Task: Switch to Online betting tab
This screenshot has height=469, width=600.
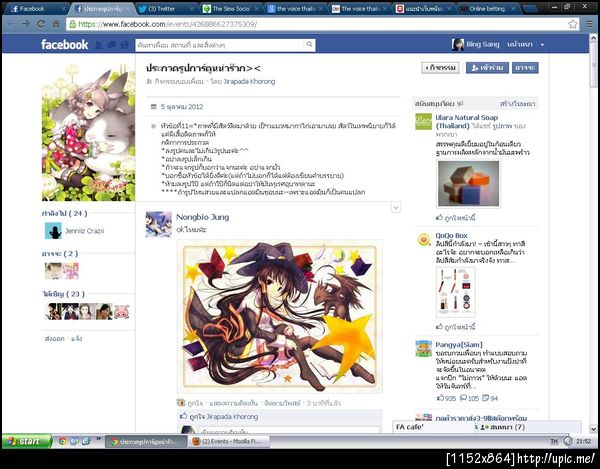Action: point(488,8)
